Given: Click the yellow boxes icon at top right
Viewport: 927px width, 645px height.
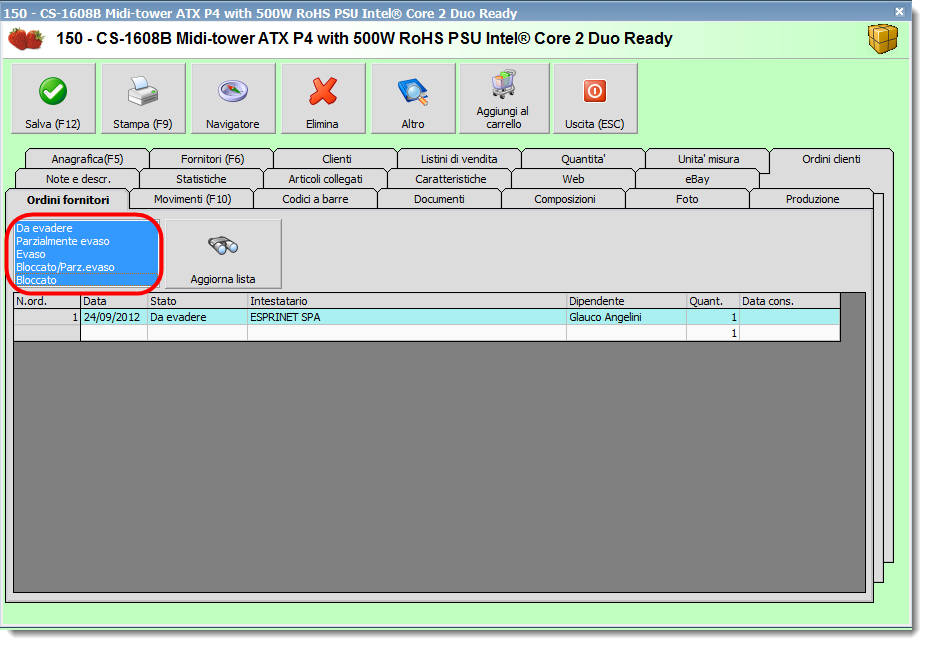Looking at the screenshot, I should [x=883, y=39].
